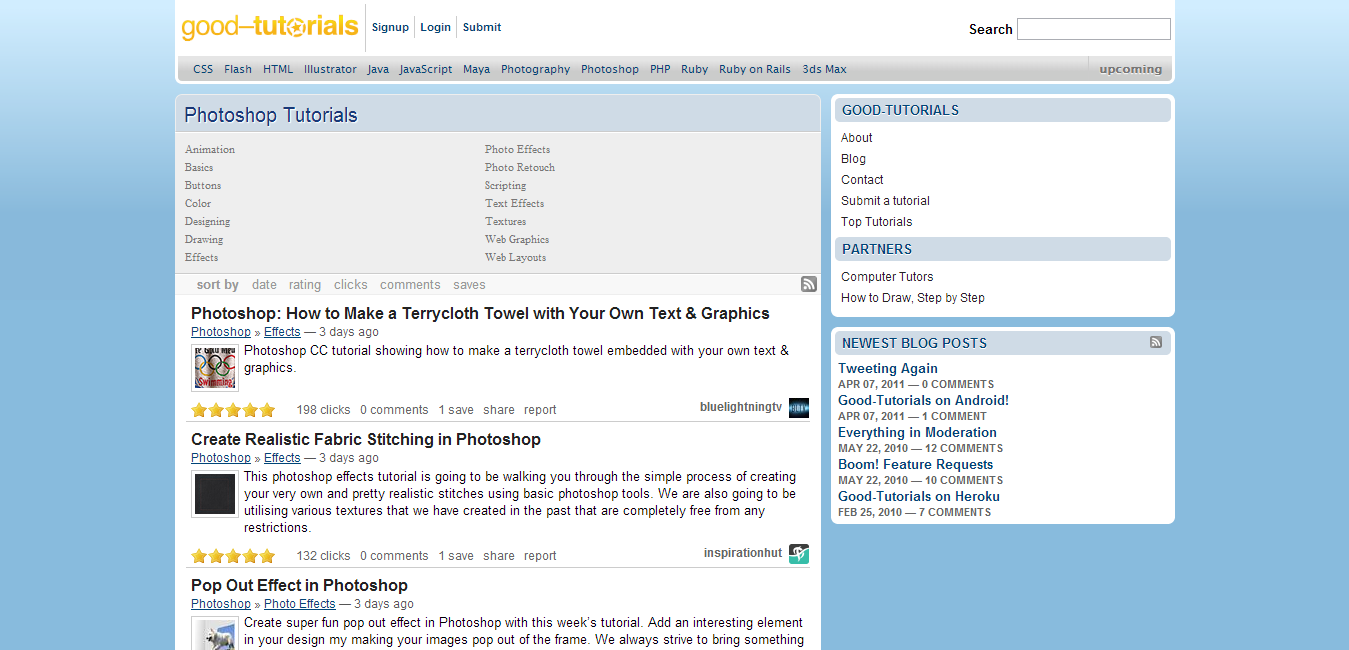The width and height of the screenshot is (1349, 650).
Task: Open the Pop Out Effect tutorial thumbnail
Action: tap(215, 635)
